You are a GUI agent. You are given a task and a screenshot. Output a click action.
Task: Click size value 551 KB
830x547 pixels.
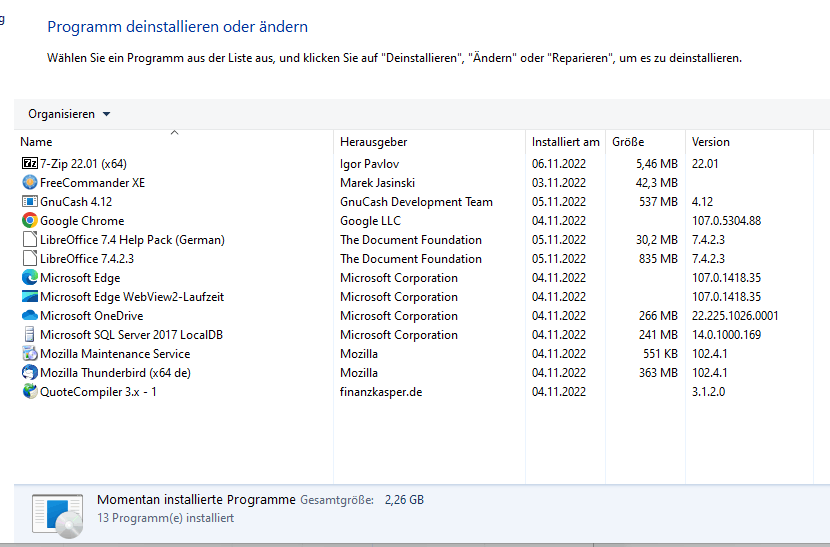660,354
